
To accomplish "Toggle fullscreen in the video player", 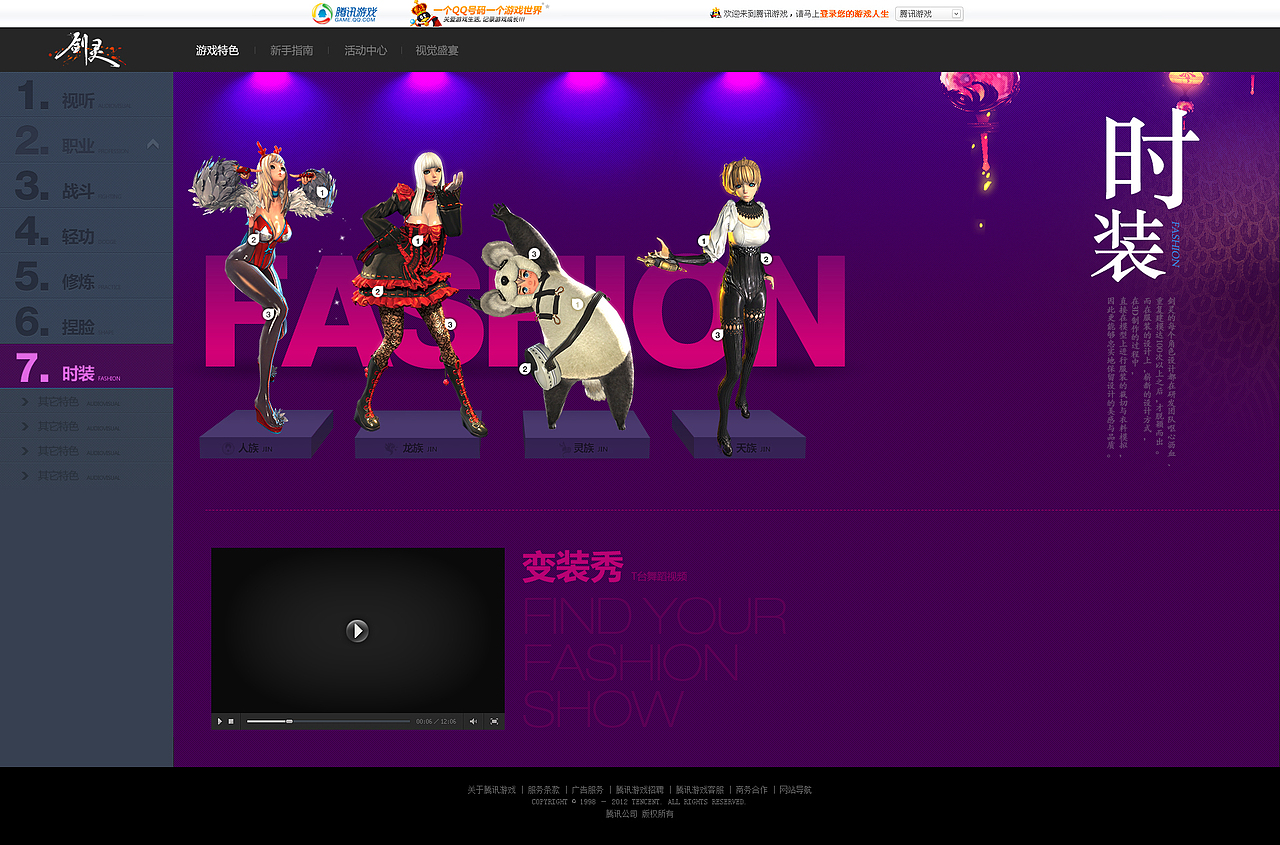I will [494, 721].
